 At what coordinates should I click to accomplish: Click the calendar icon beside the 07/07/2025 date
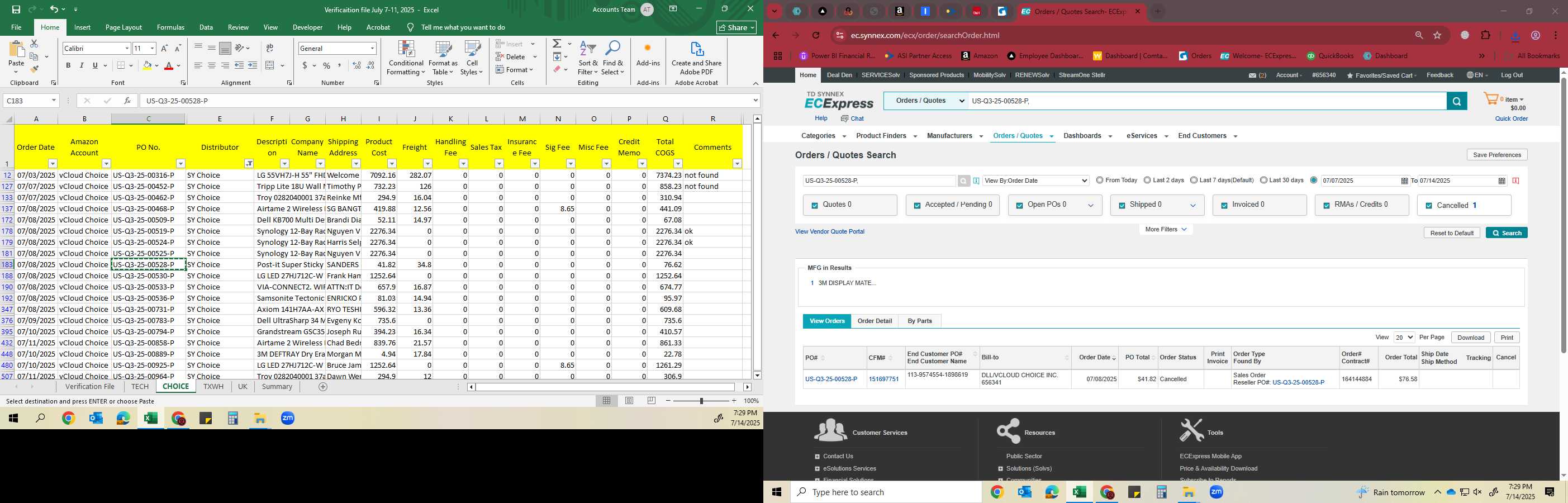(1404, 181)
